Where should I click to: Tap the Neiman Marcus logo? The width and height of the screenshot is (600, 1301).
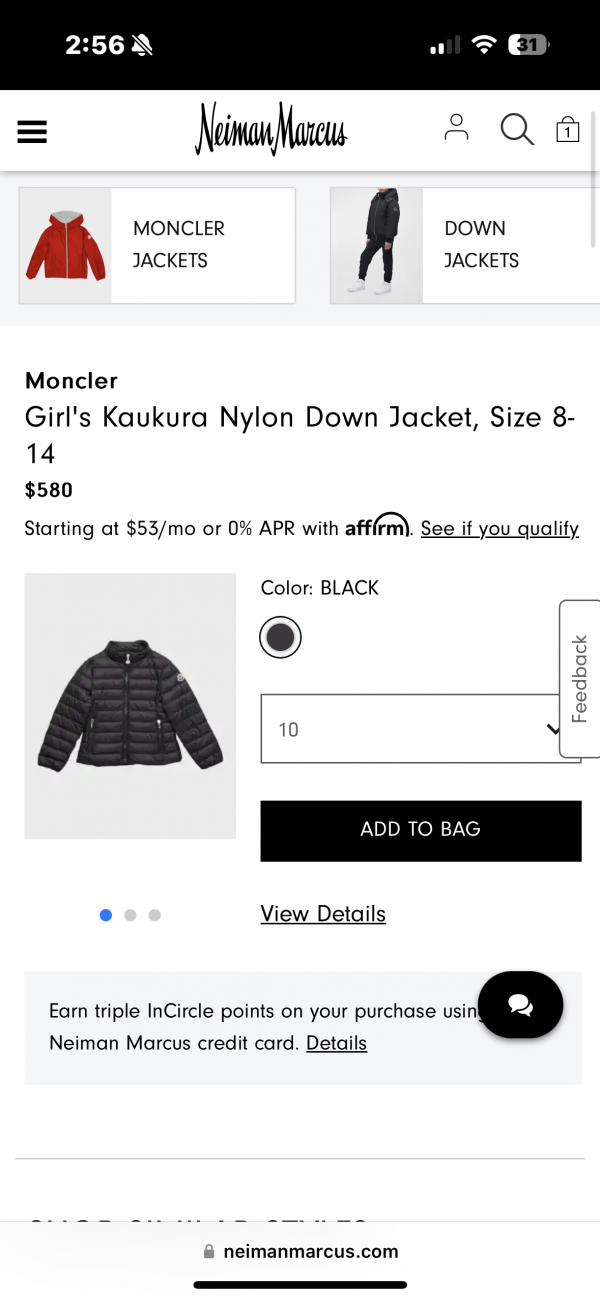(271, 130)
